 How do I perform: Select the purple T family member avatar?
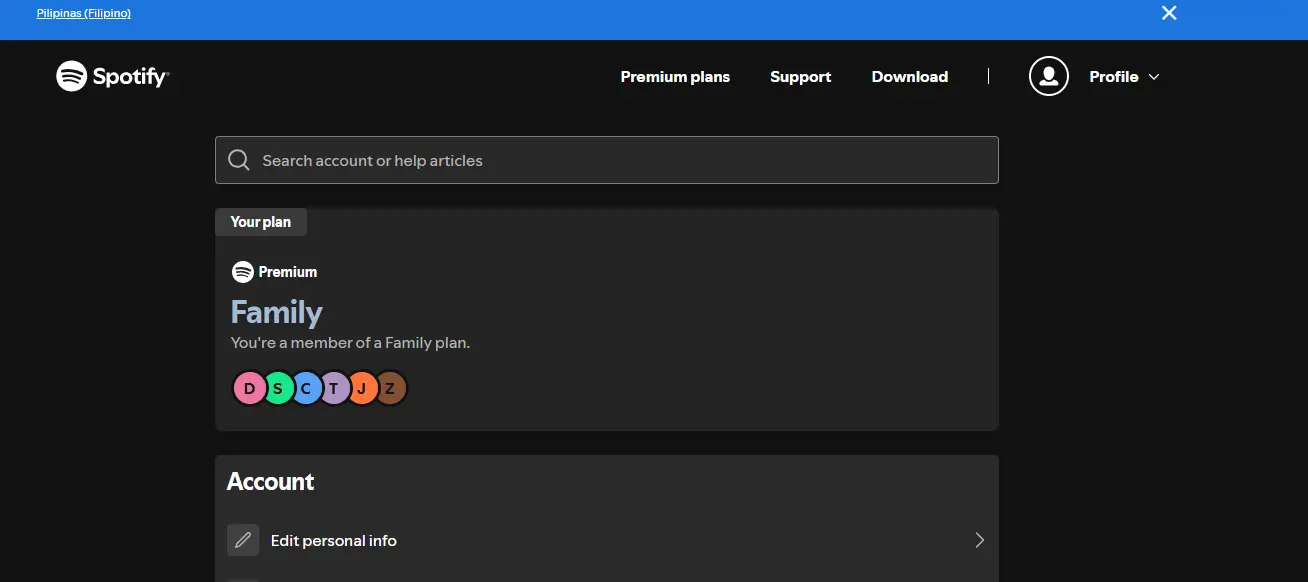[333, 388]
